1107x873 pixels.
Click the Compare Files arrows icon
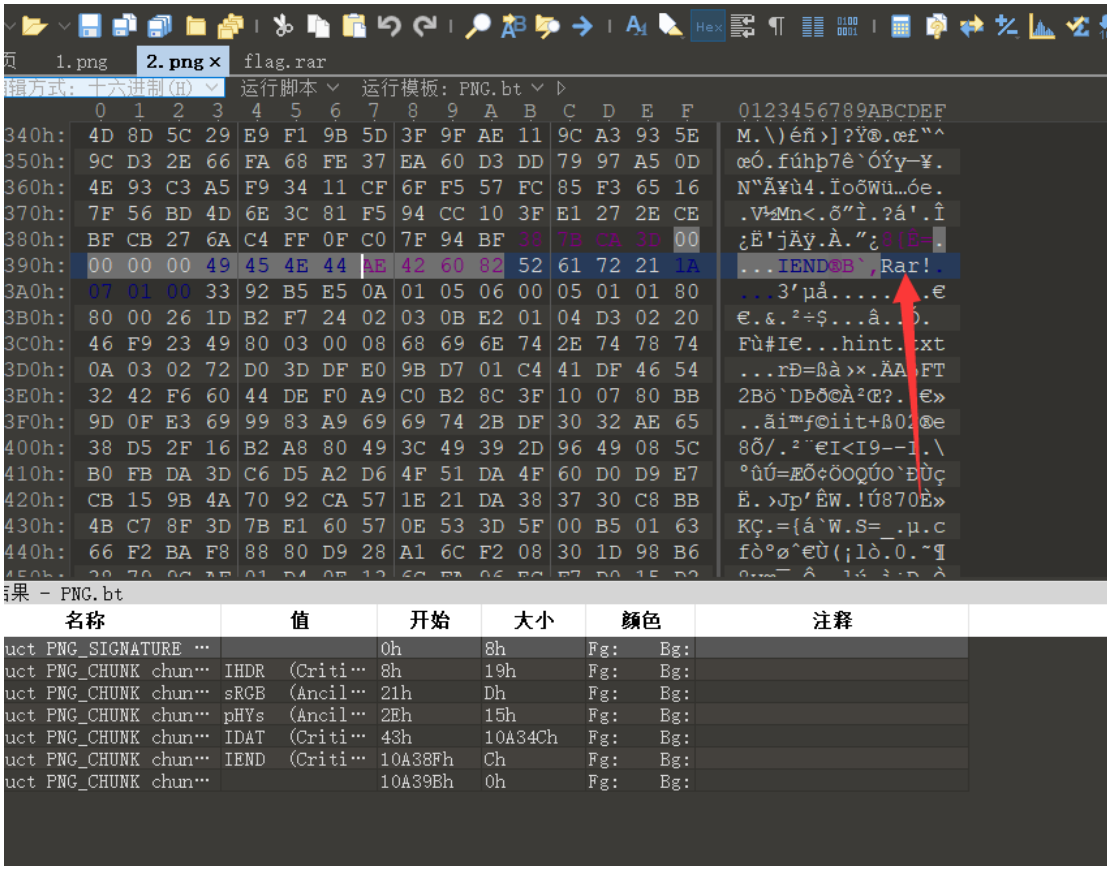click(x=973, y=27)
